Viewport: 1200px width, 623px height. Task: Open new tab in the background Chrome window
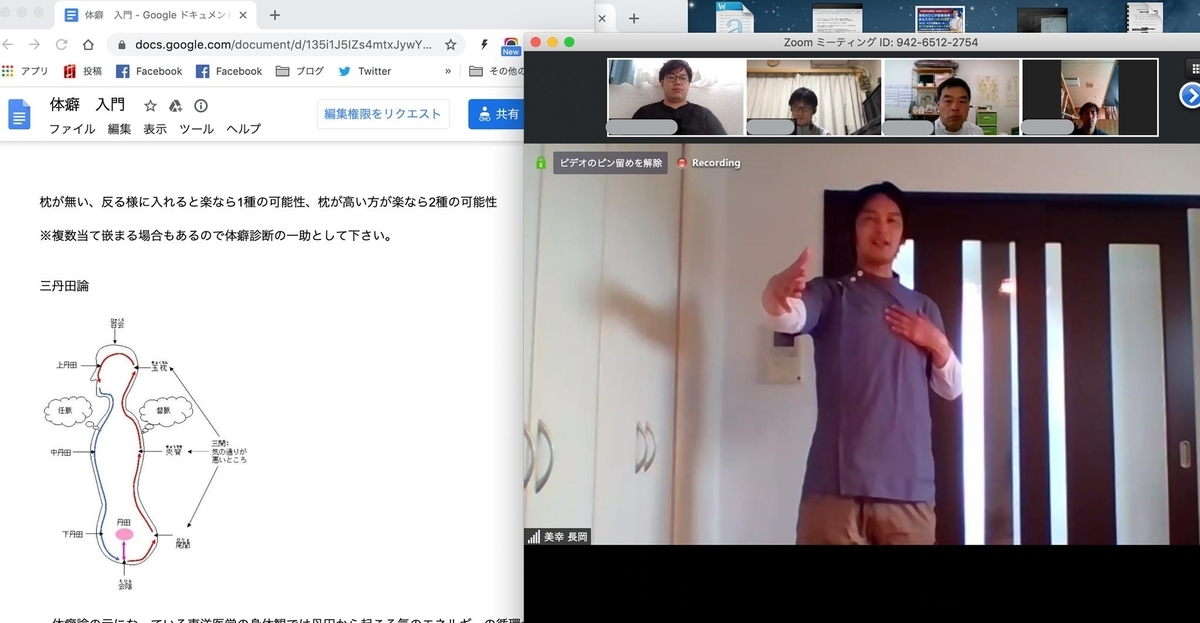tap(633, 18)
